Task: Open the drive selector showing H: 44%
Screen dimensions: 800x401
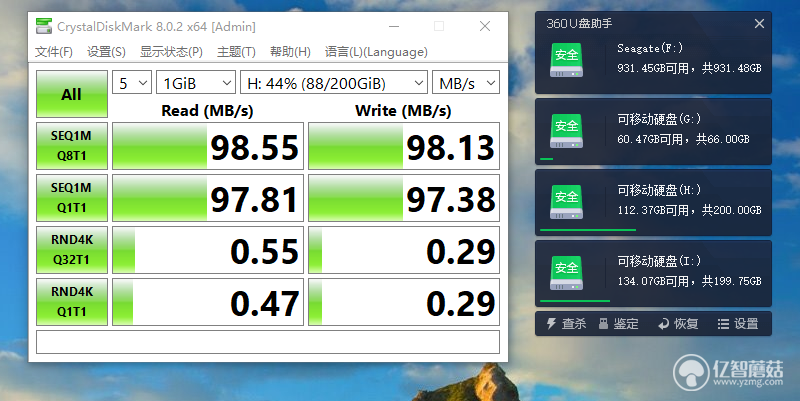Action: 334,83
